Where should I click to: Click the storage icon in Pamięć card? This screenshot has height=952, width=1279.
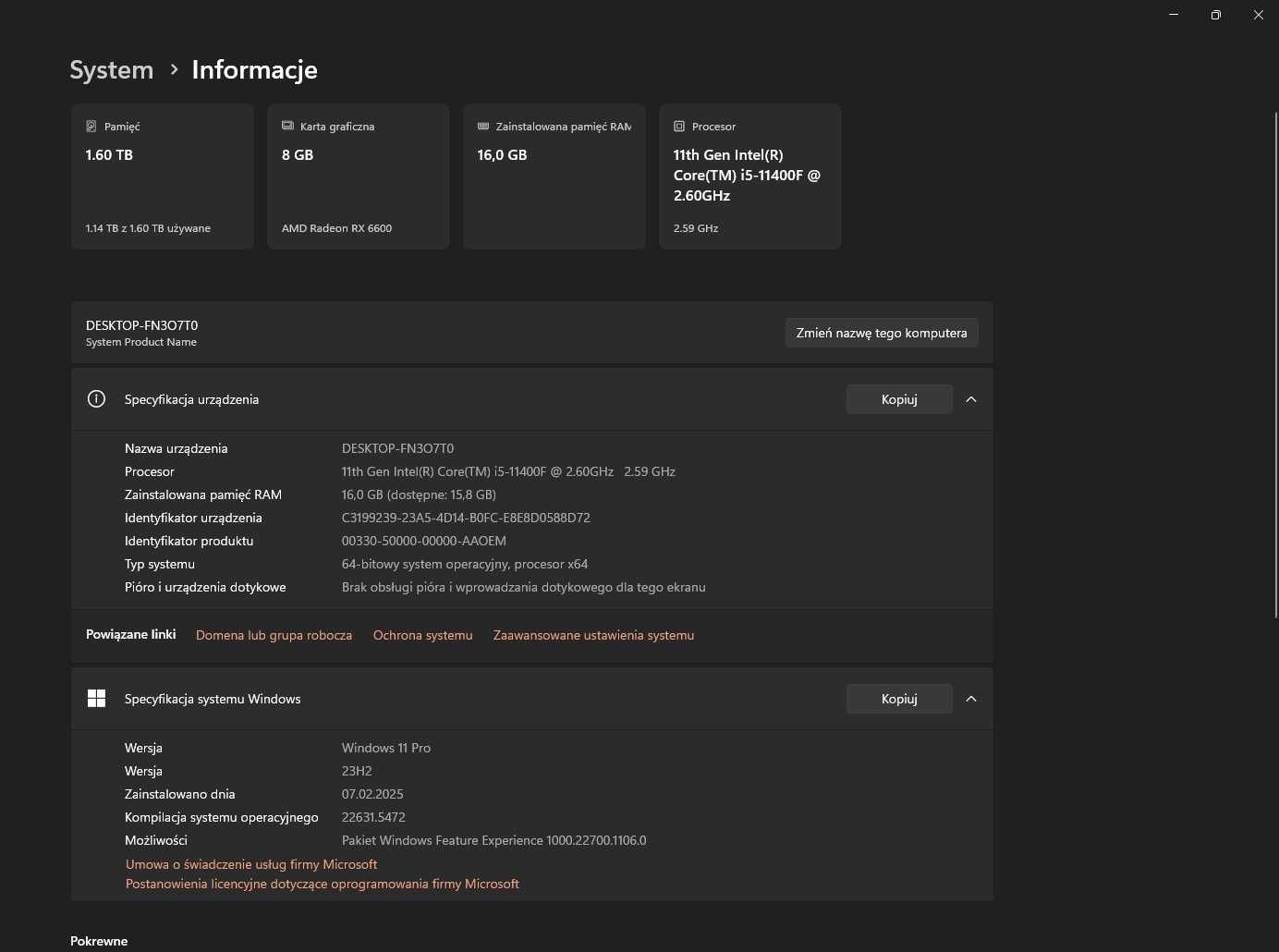tap(91, 127)
